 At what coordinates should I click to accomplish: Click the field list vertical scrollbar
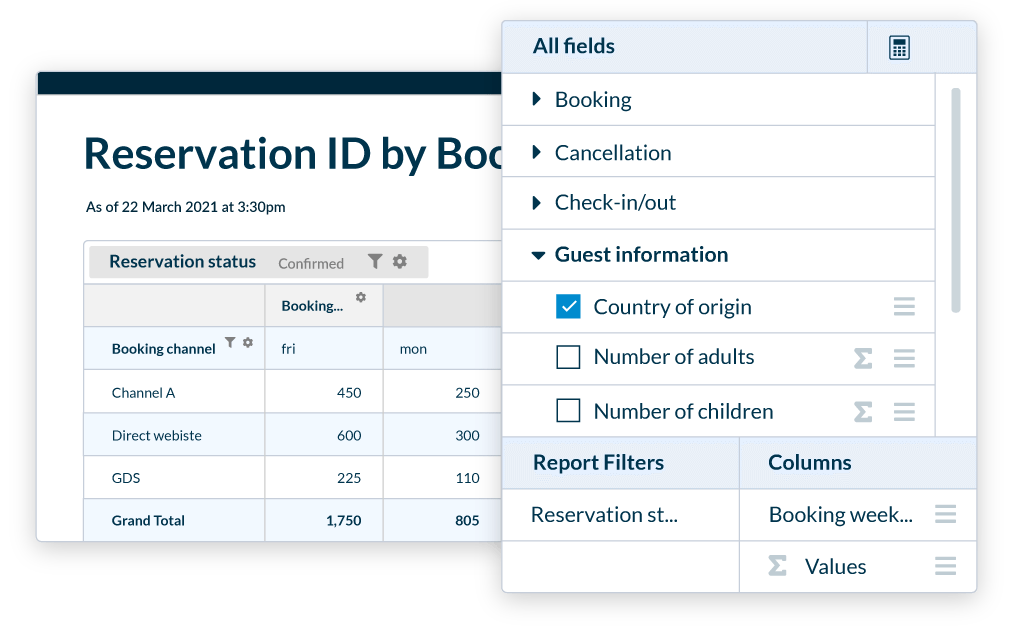[x=956, y=200]
